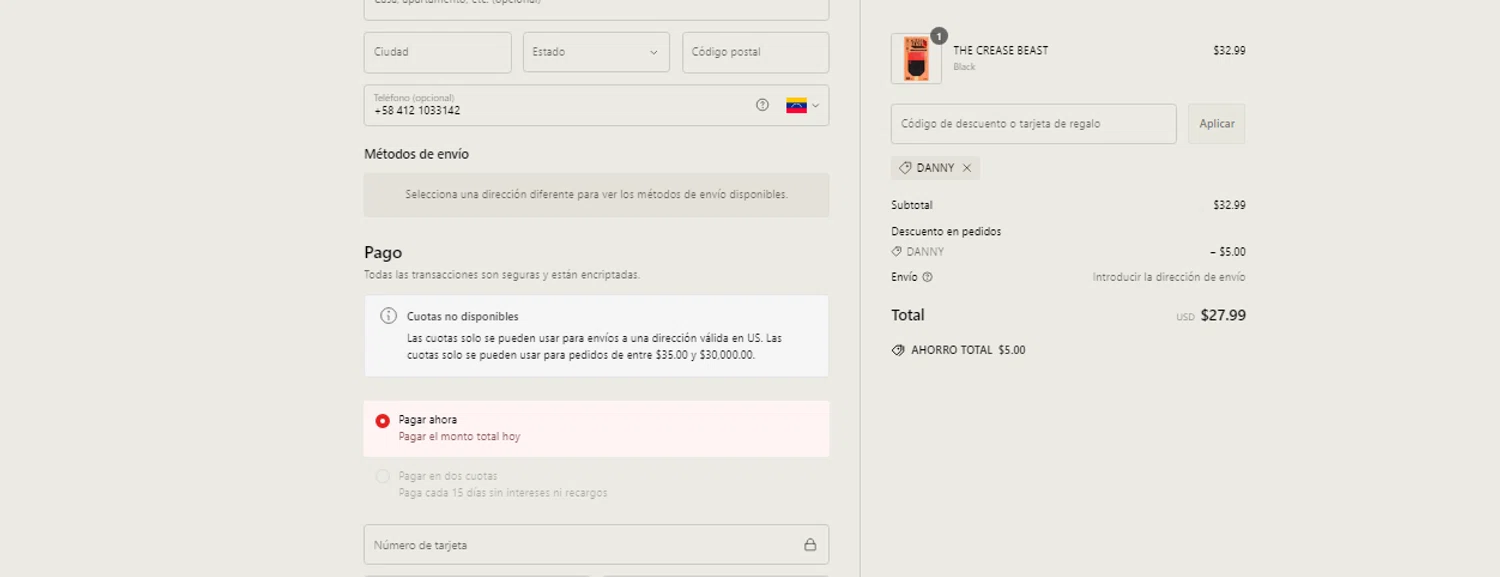Click the Subtotal $32.99 value
This screenshot has width=1500, height=577.
coord(1229,205)
